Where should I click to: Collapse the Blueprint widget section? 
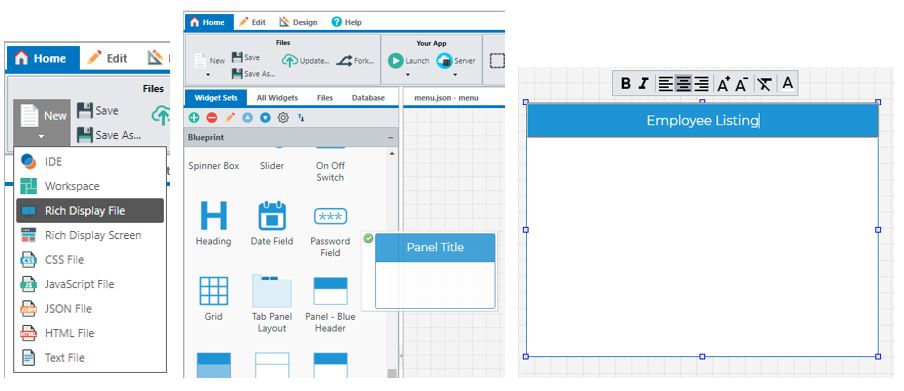coord(390,138)
